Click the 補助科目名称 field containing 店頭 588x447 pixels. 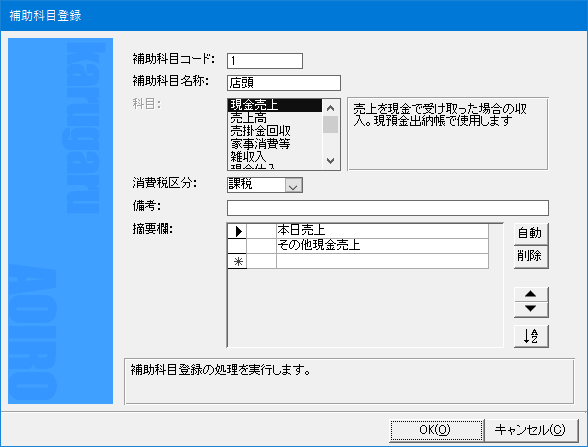(284, 83)
